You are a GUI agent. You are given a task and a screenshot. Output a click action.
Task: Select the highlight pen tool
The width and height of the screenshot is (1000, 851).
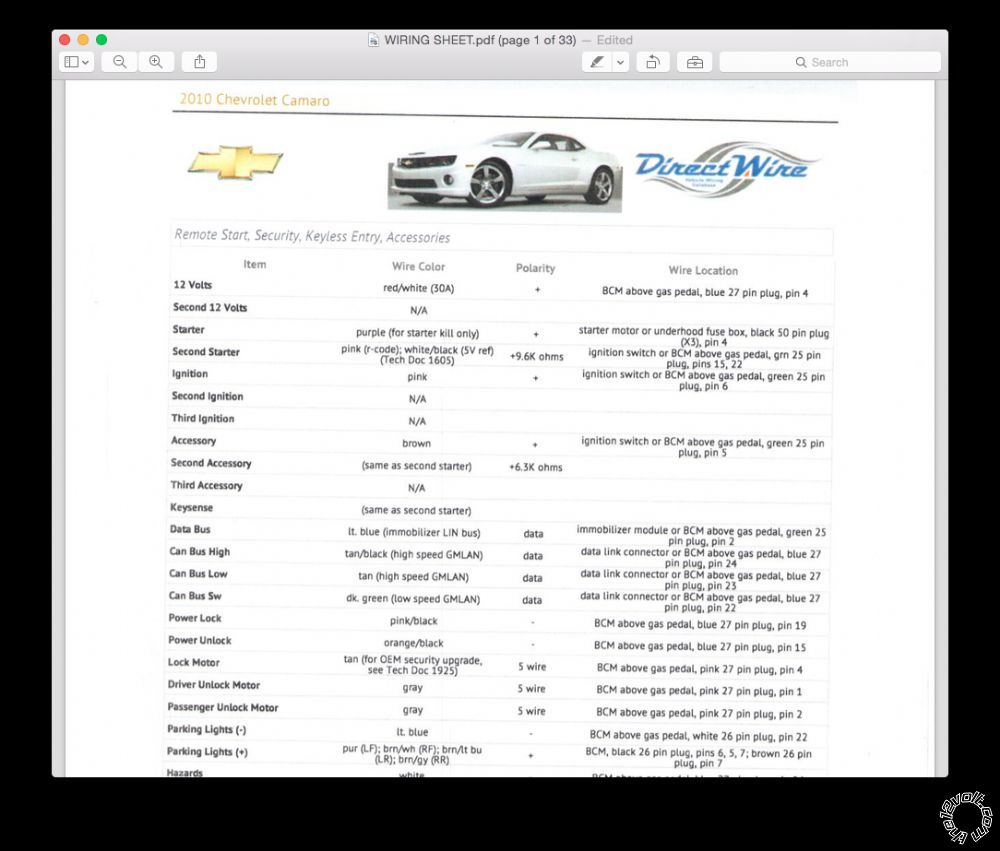tap(597, 62)
